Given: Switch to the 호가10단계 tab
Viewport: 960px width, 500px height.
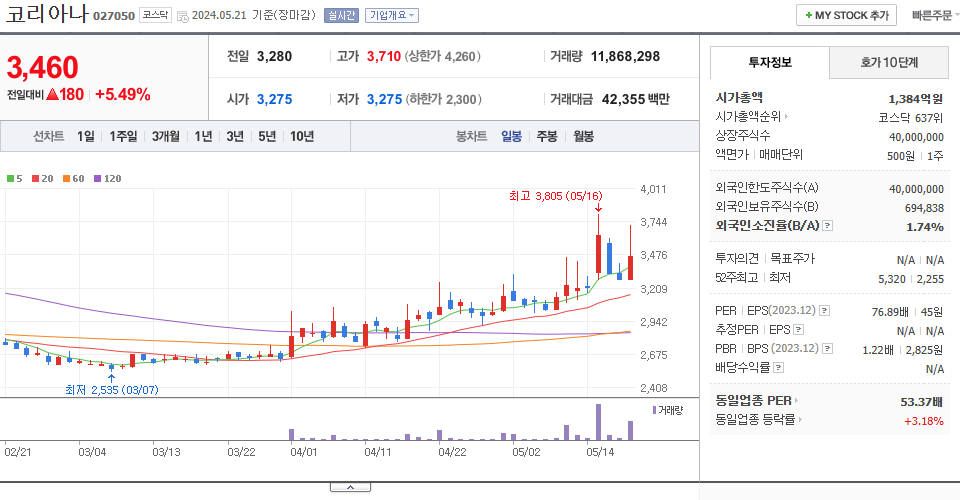Looking at the screenshot, I should coord(889,62).
